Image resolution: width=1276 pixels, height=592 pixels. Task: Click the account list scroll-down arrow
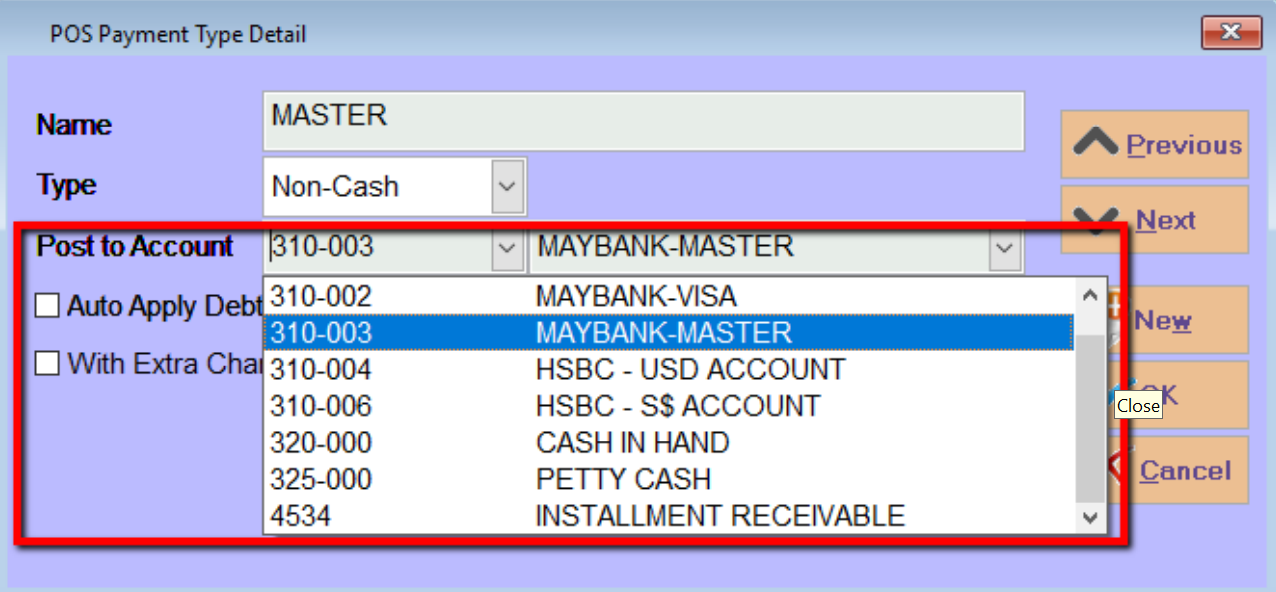[1090, 517]
